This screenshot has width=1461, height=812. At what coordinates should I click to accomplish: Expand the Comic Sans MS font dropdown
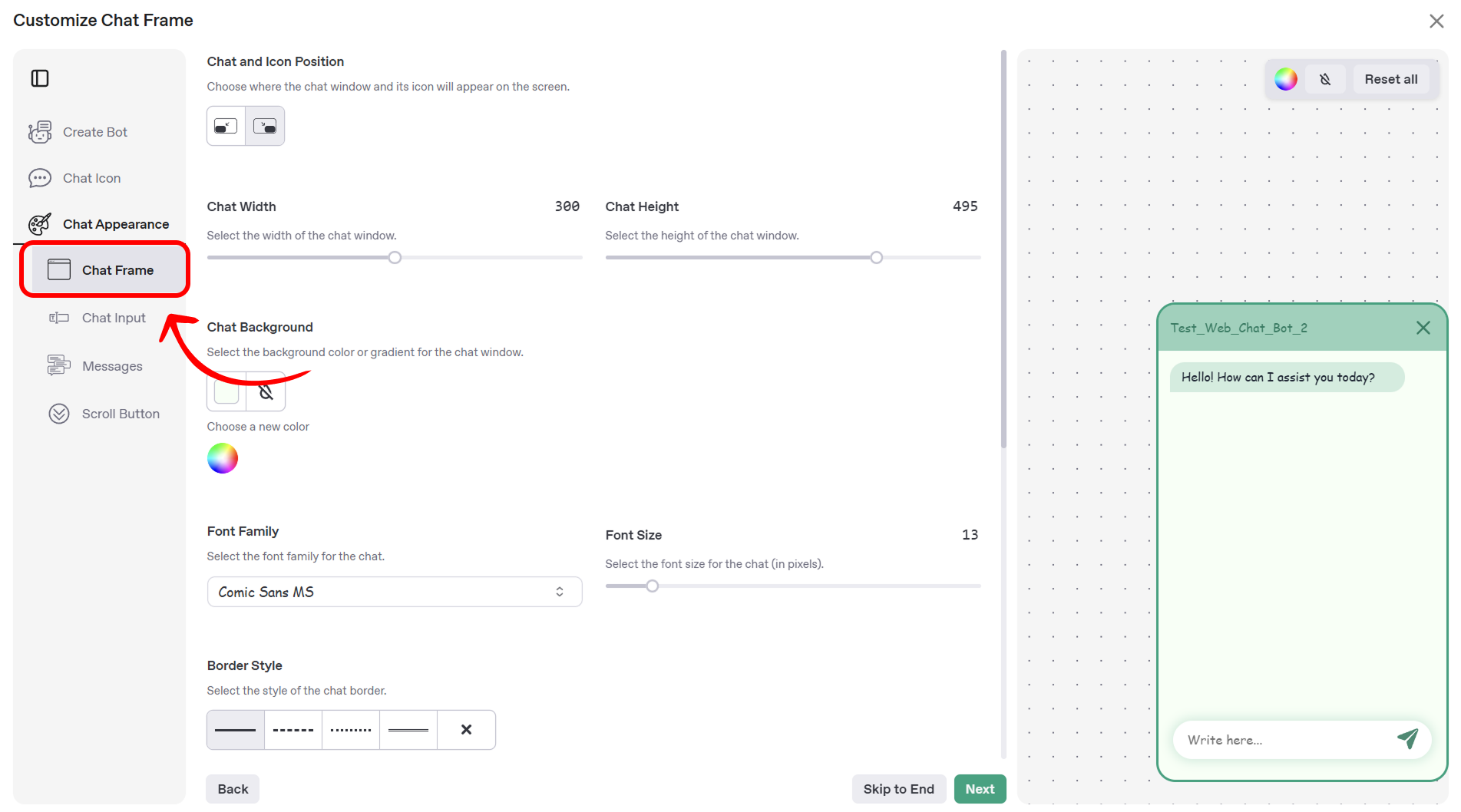[395, 592]
